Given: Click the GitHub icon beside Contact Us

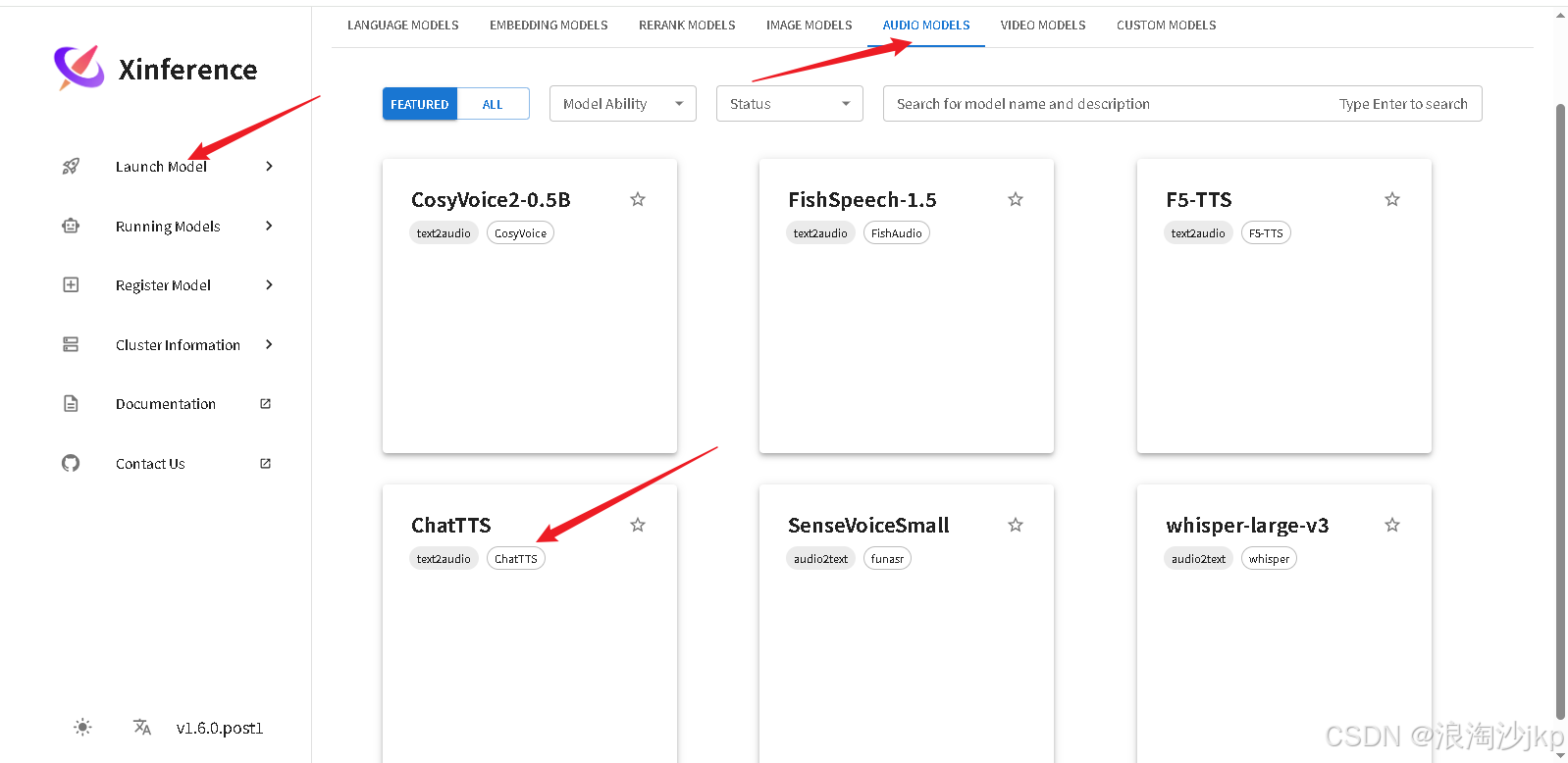Looking at the screenshot, I should (x=71, y=463).
